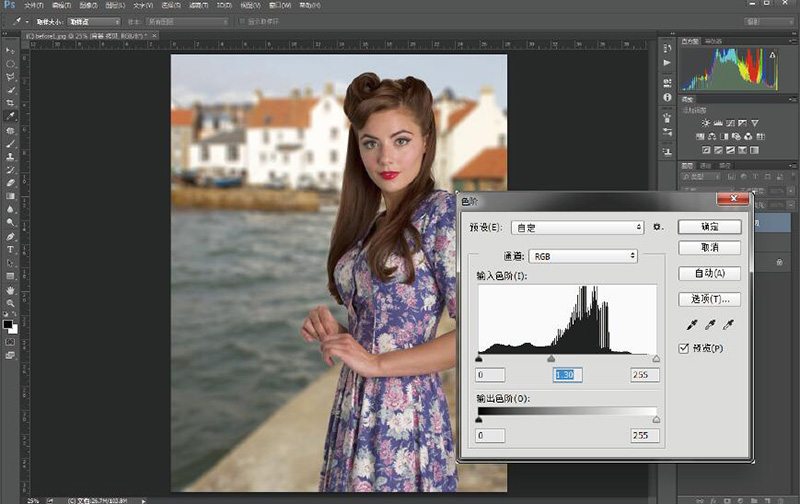The image size is (800, 504).
Task: Pick the gray point eyedropper in Levels
Action: (709, 325)
